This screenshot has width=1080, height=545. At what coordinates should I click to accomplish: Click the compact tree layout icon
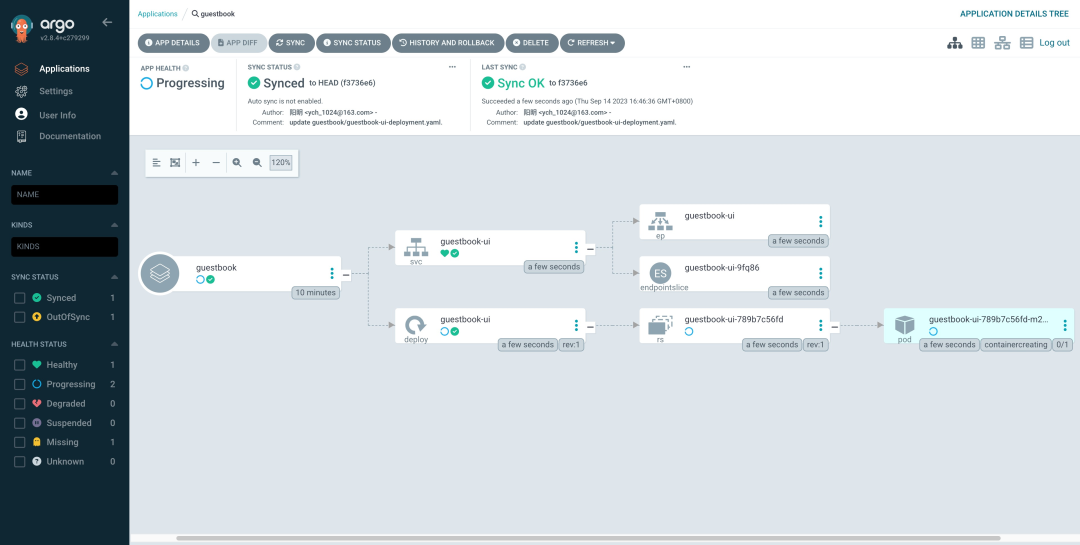pyautogui.click(x=156, y=163)
